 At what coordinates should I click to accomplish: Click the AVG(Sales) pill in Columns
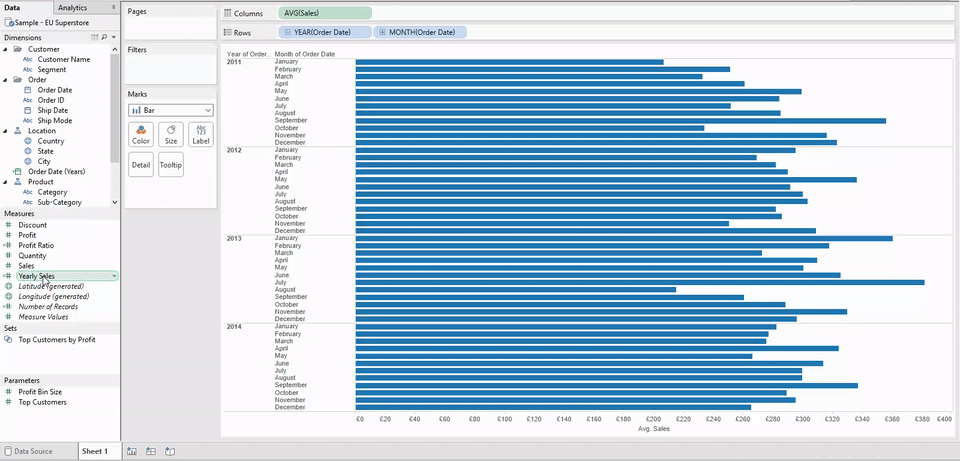point(325,13)
